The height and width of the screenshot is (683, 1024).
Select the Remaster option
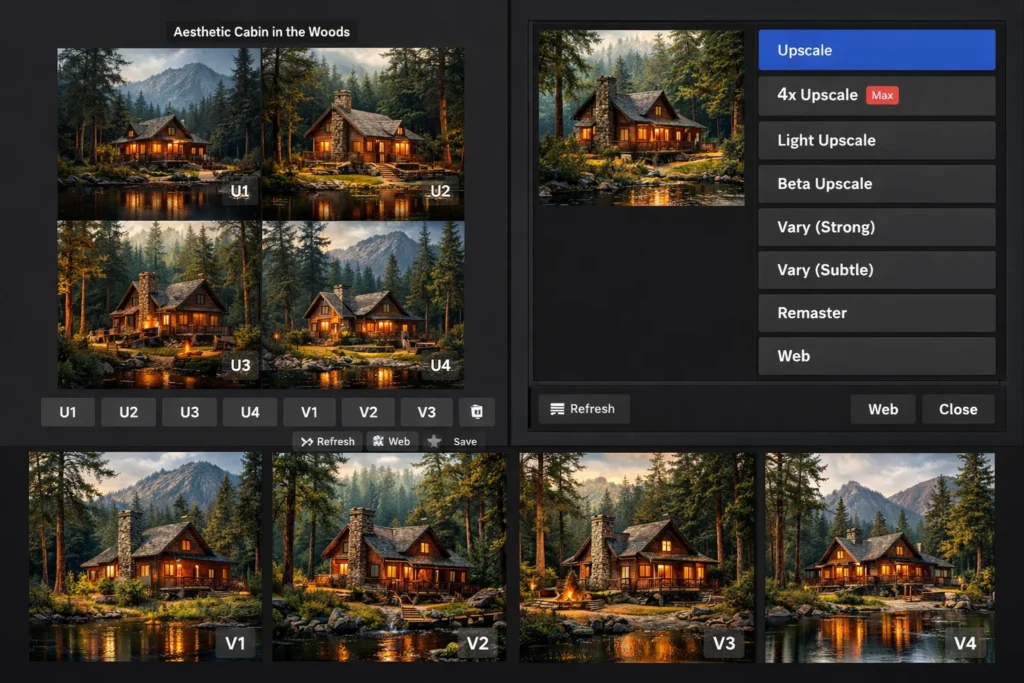pyautogui.click(x=876, y=313)
